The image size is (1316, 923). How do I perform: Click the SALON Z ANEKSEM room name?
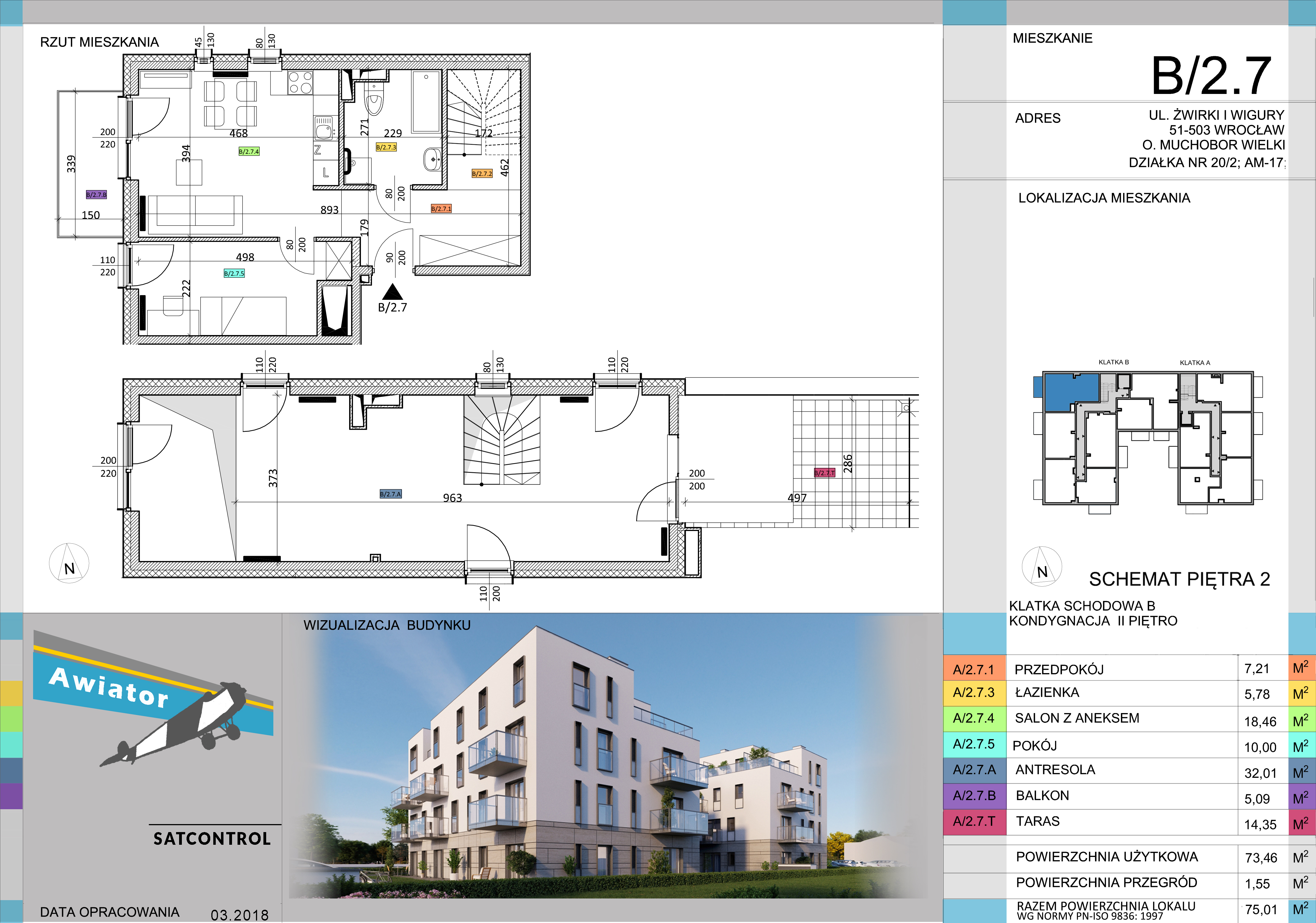(x=1077, y=718)
